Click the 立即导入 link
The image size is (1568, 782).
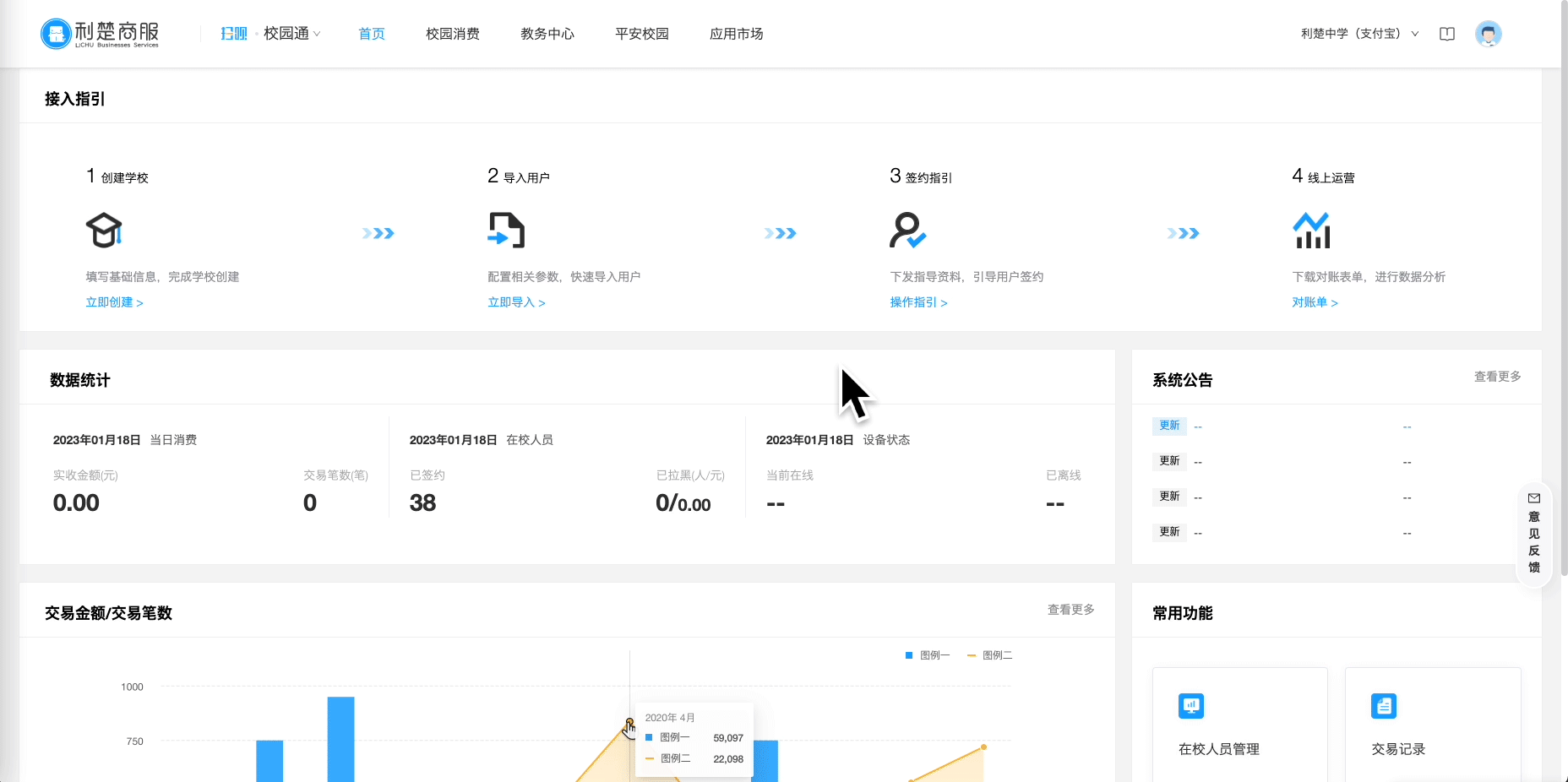[516, 302]
